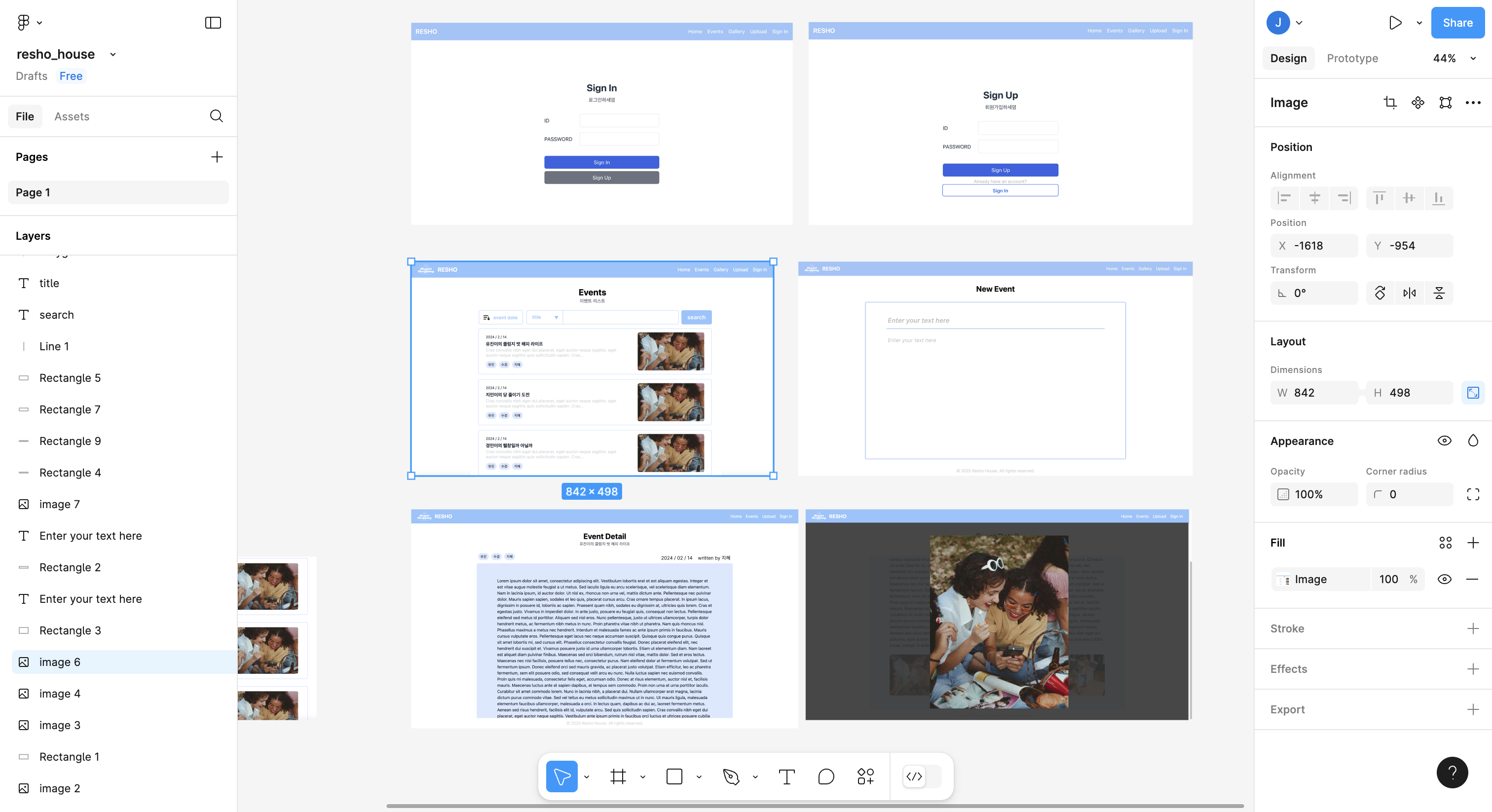Viewport: 1492px width, 812px height.
Task: Open the shape tools dropdown arrow
Action: pyautogui.click(x=699, y=776)
